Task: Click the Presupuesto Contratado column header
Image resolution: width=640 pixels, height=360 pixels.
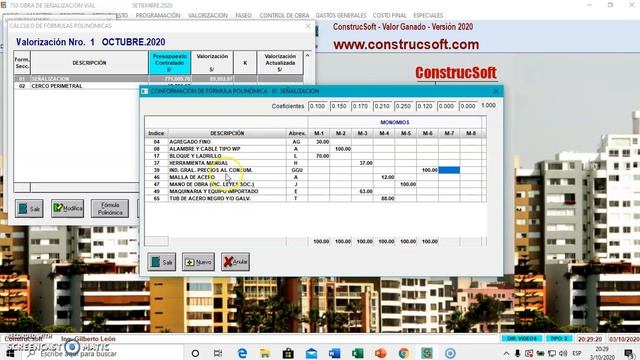Action: tap(169, 62)
